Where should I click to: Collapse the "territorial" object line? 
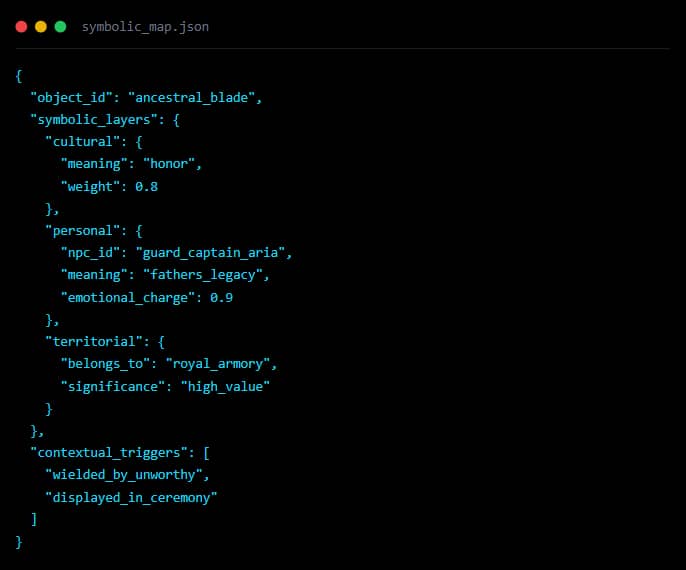[x=104, y=341]
